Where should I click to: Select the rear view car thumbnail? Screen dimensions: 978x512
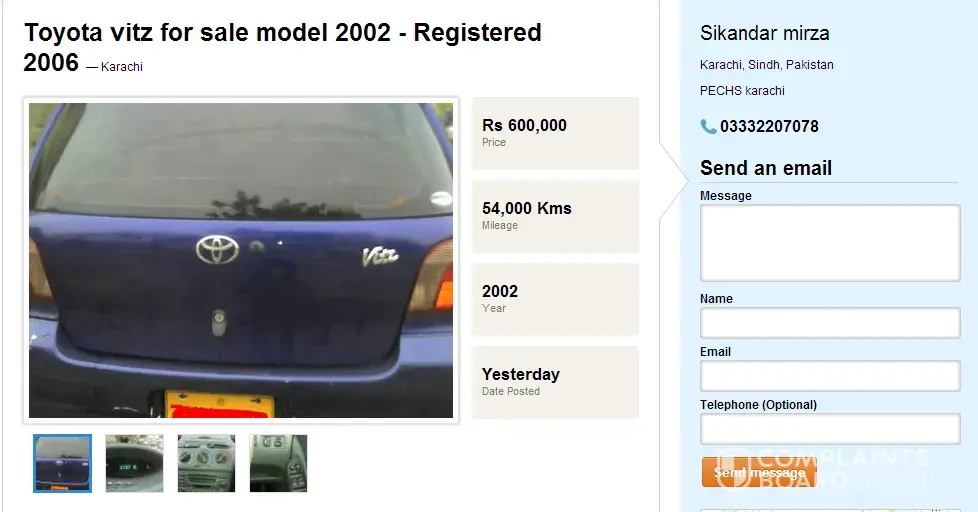(62, 463)
